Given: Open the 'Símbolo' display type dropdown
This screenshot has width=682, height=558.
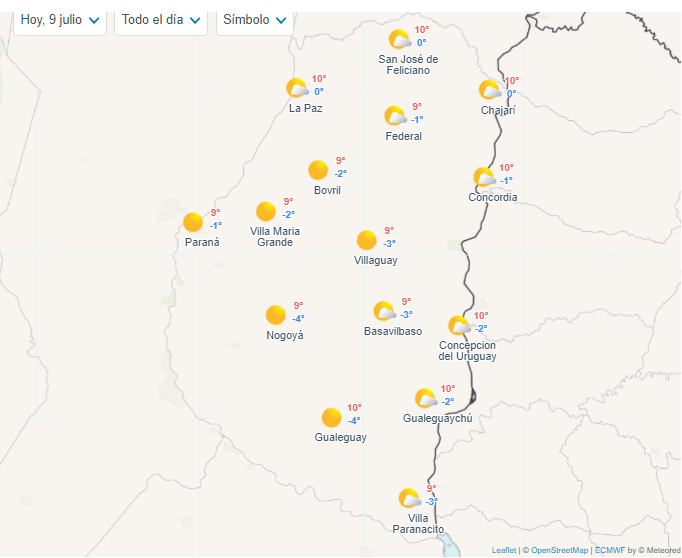Looking at the screenshot, I should [254, 20].
